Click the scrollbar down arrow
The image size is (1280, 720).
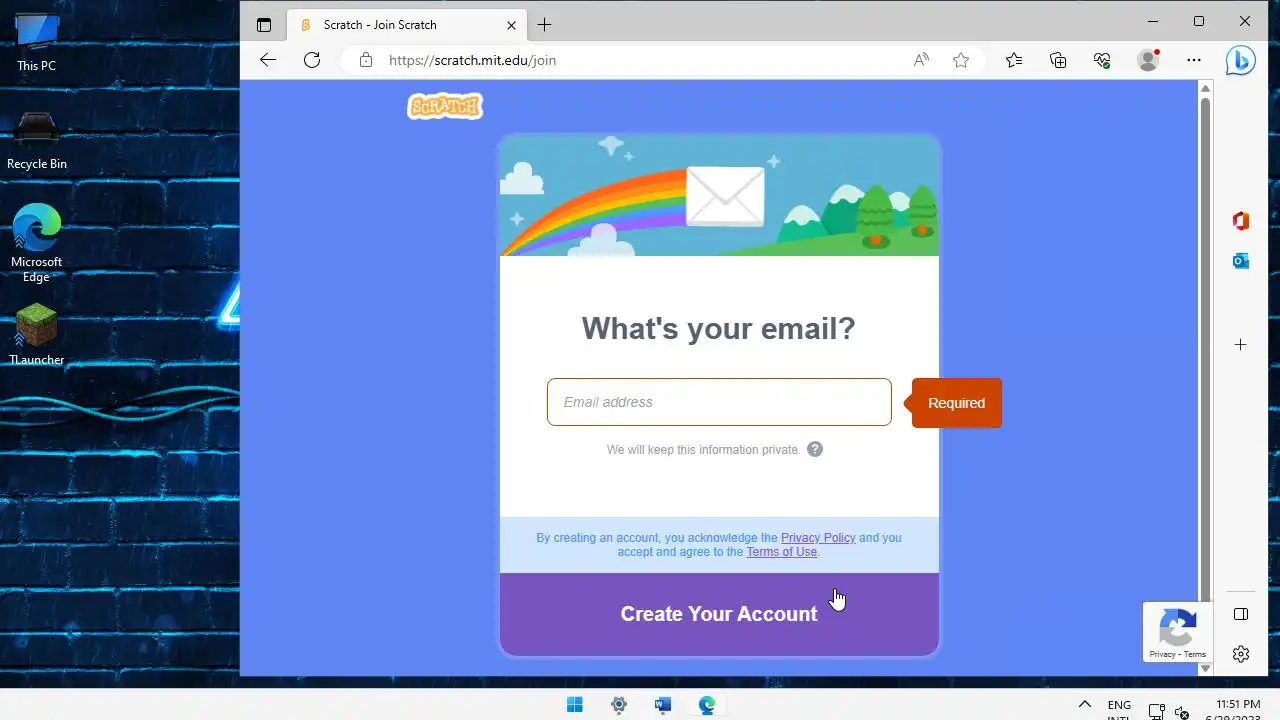coord(1205,668)
